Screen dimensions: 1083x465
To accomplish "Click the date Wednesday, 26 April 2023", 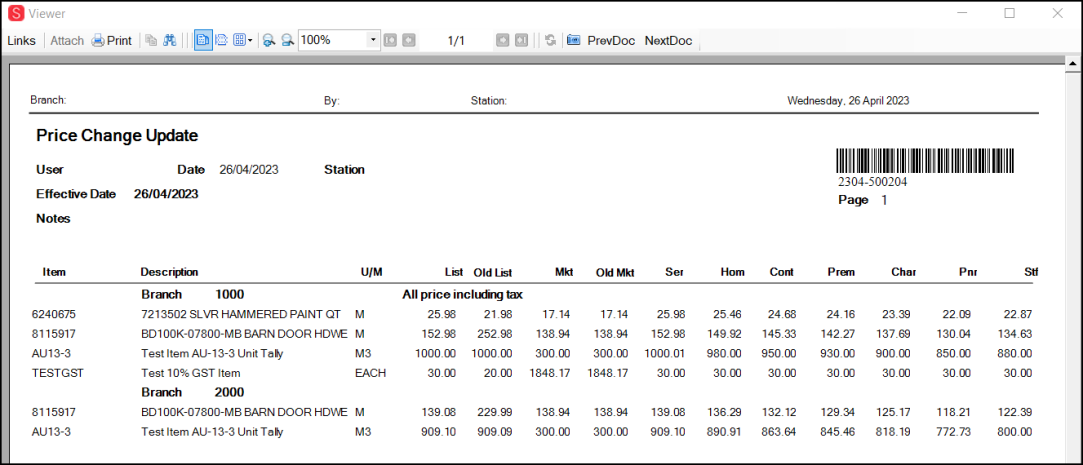I will point(848,101).
